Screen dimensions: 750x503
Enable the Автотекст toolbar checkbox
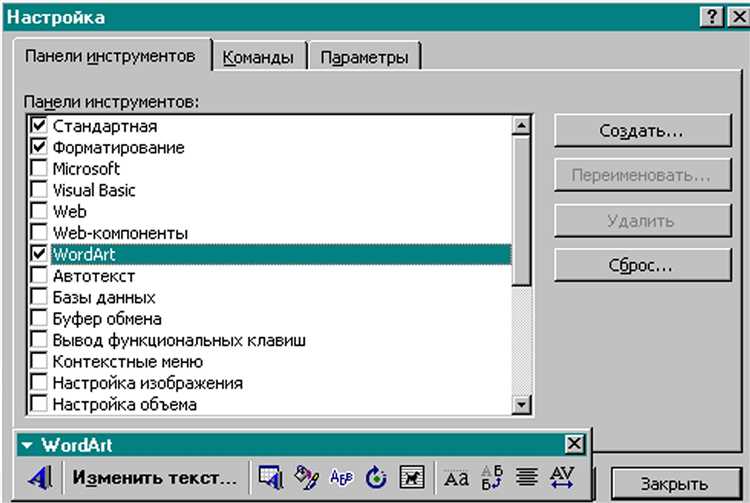tap(38, 275)
